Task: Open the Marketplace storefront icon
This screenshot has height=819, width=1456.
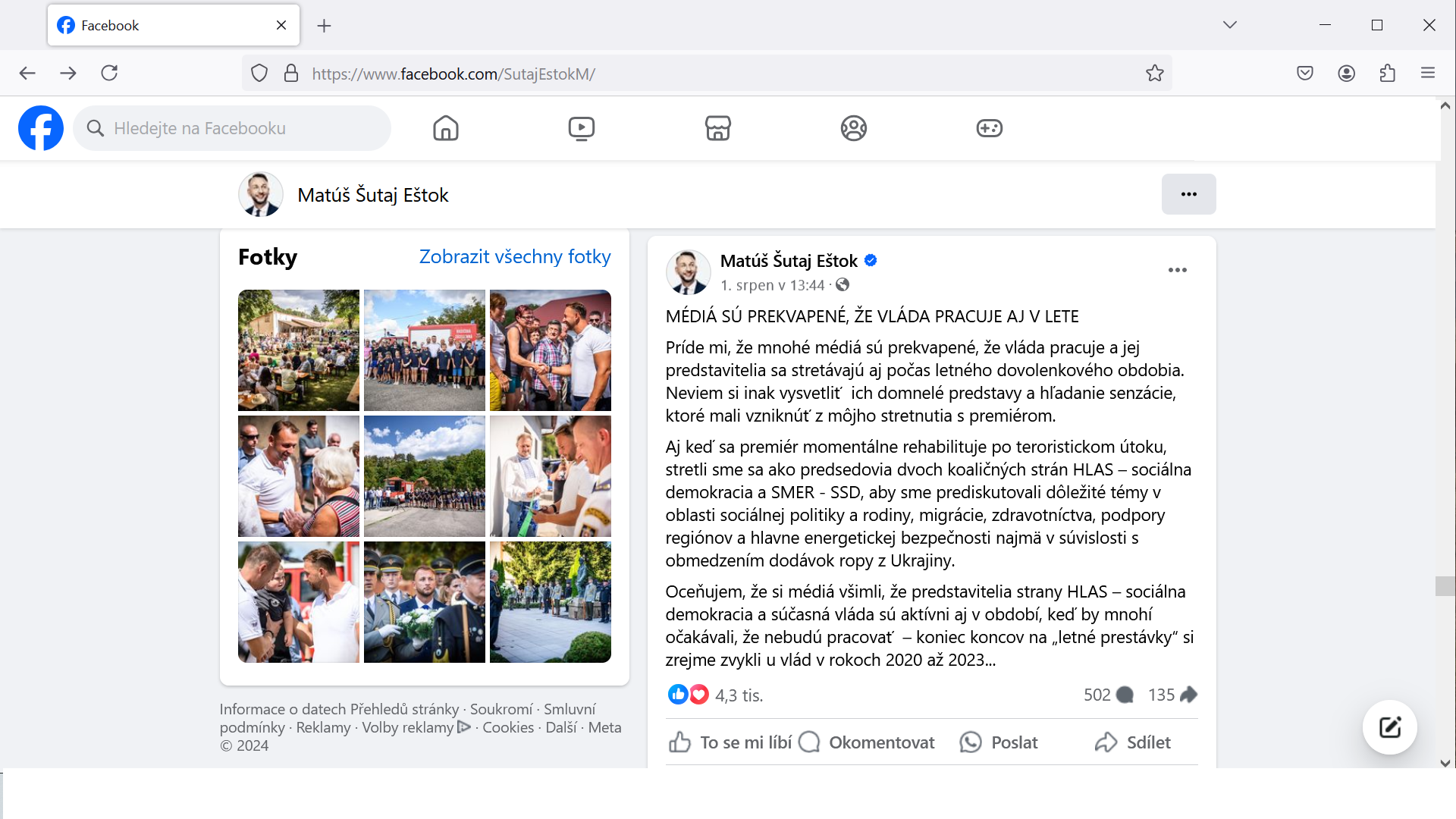Action: click(717, 128)
